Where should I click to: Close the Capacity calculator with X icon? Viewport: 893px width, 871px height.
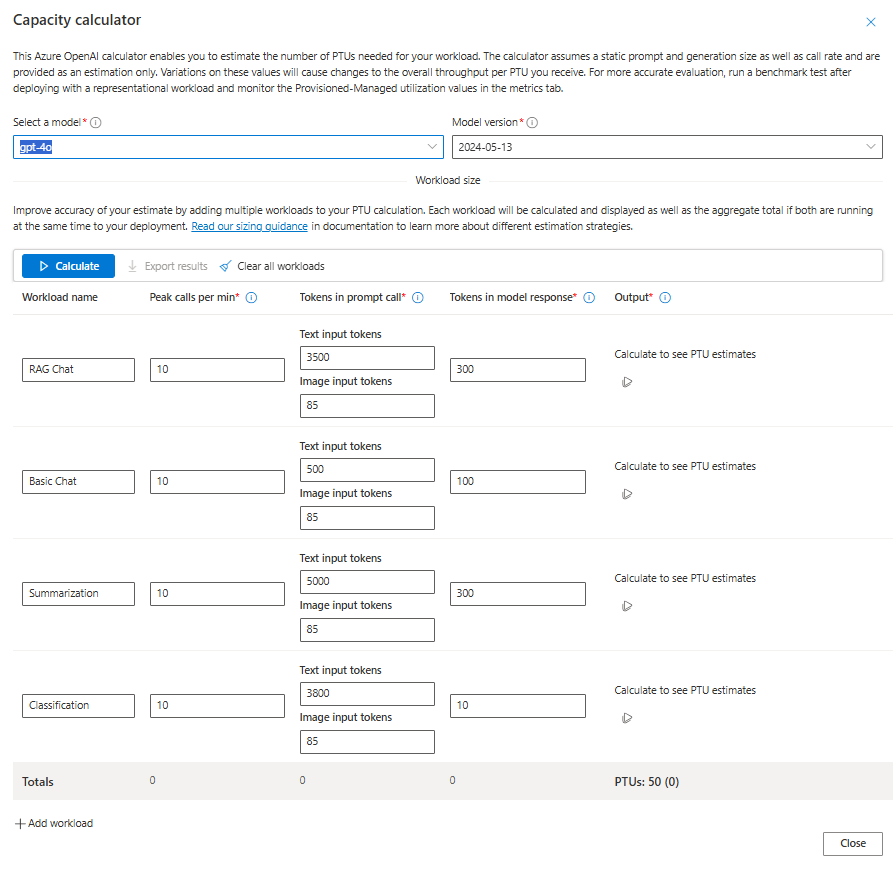click(870, 21)
